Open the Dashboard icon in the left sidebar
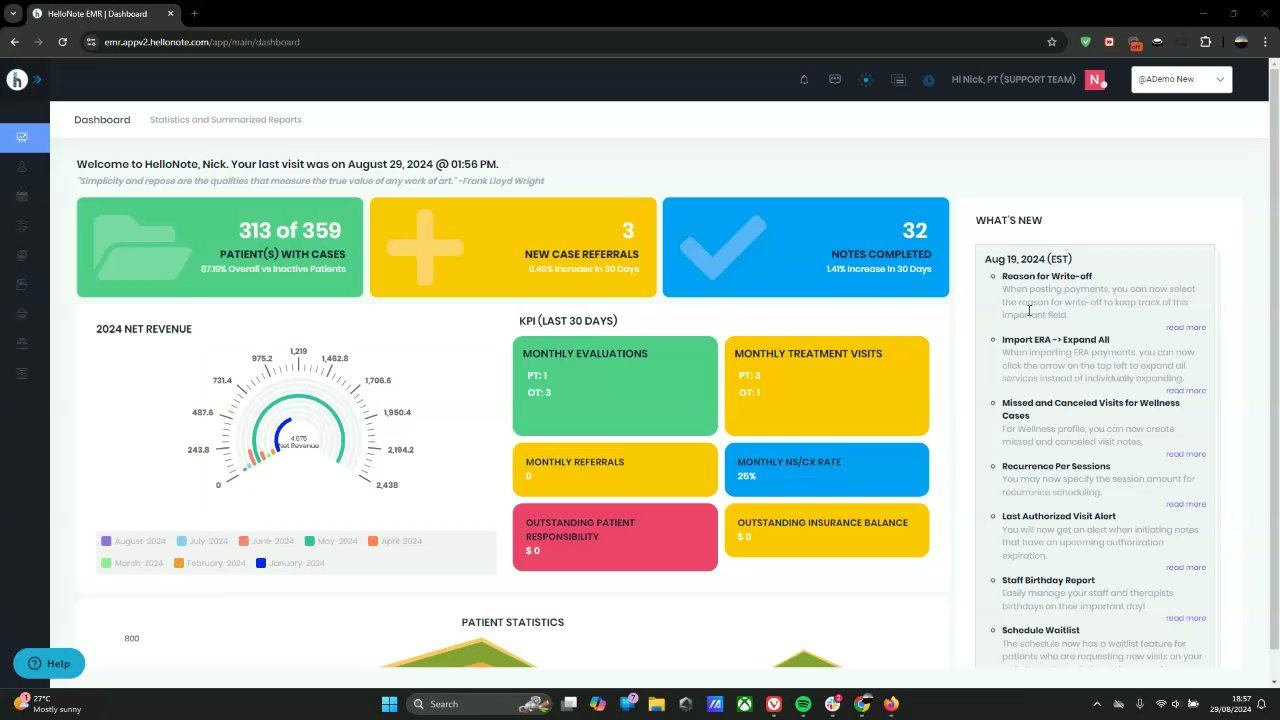Viewport: 1280px width, 720px height. point(22,137)
